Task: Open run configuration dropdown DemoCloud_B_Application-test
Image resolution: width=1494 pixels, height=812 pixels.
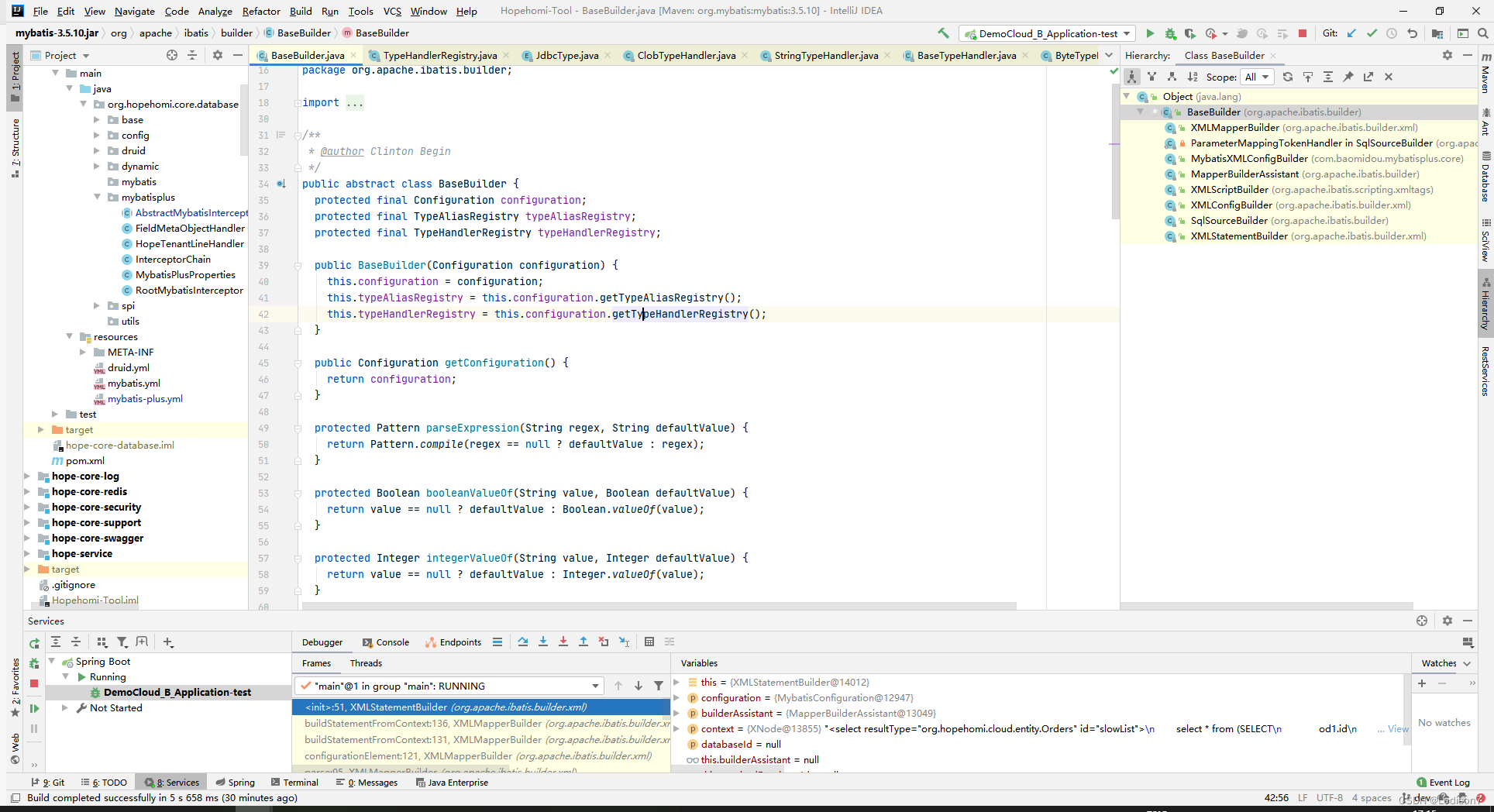Action: [1047, 33]
